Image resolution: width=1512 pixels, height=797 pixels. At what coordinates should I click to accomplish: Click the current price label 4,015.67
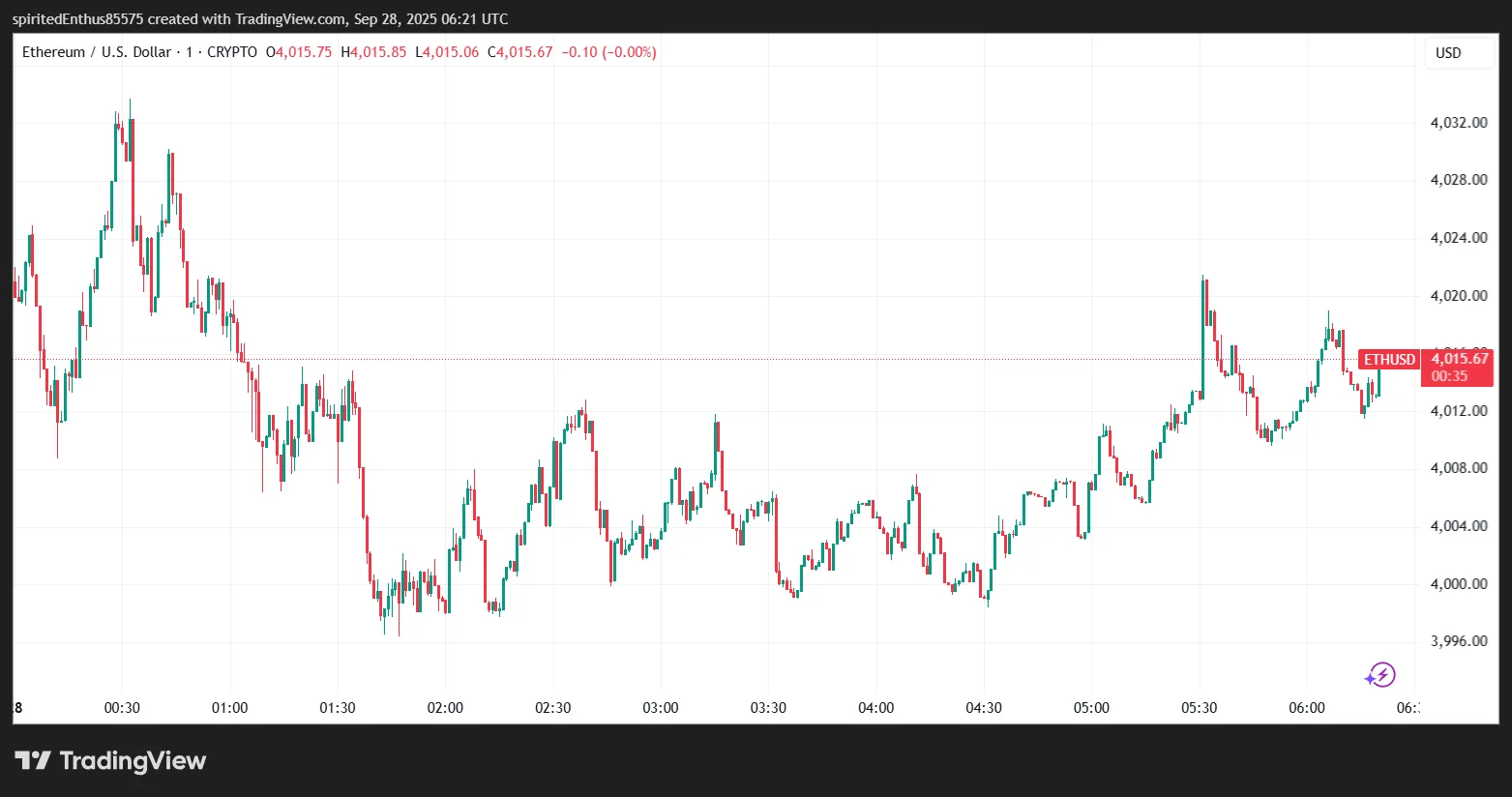coord(1459,359)
